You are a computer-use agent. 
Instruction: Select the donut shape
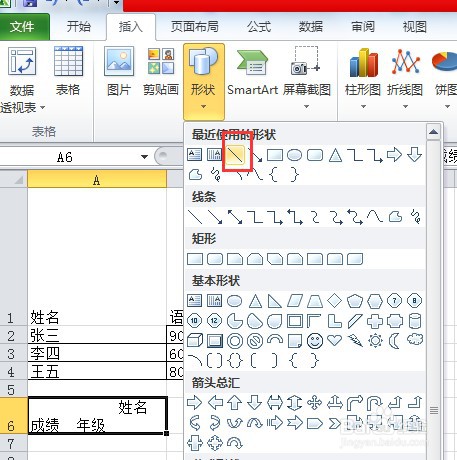pyautogui.click(x=235, y=341)
